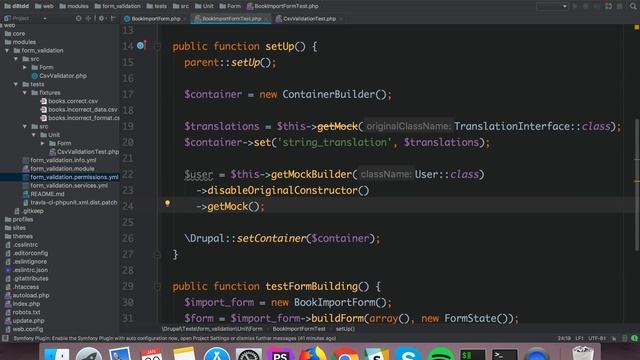Click the 'modules' breadcrumb in navigation bar
The image size is (640, 360).
[x=74, y=6]
